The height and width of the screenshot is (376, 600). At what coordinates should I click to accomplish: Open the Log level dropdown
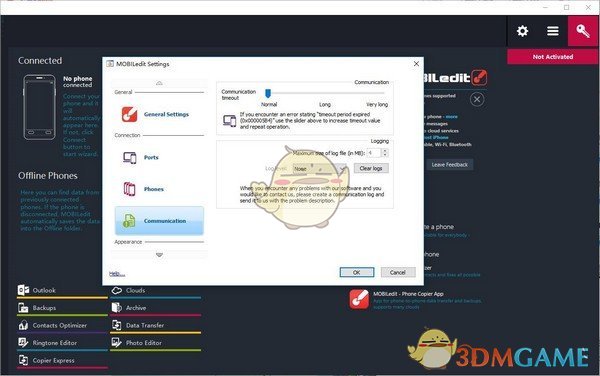(x=320, y=168)
